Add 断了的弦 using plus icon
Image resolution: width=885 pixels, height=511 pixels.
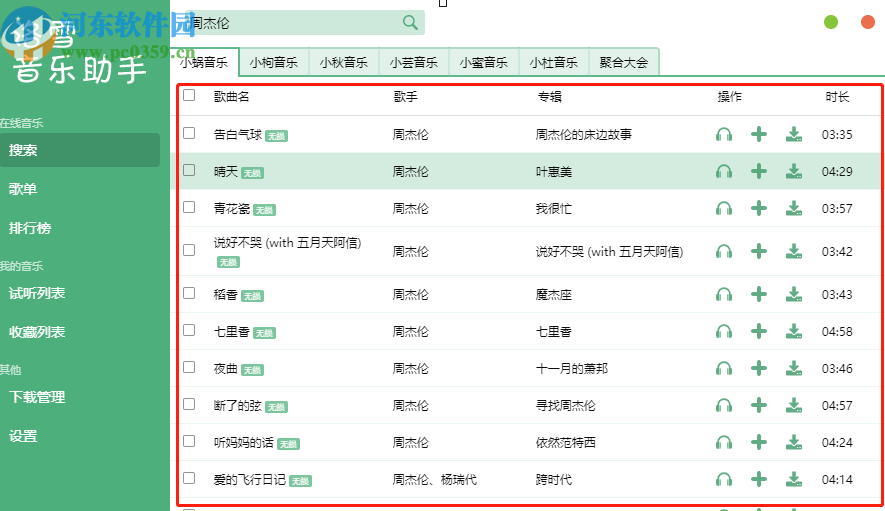click(x=759, y=405)
